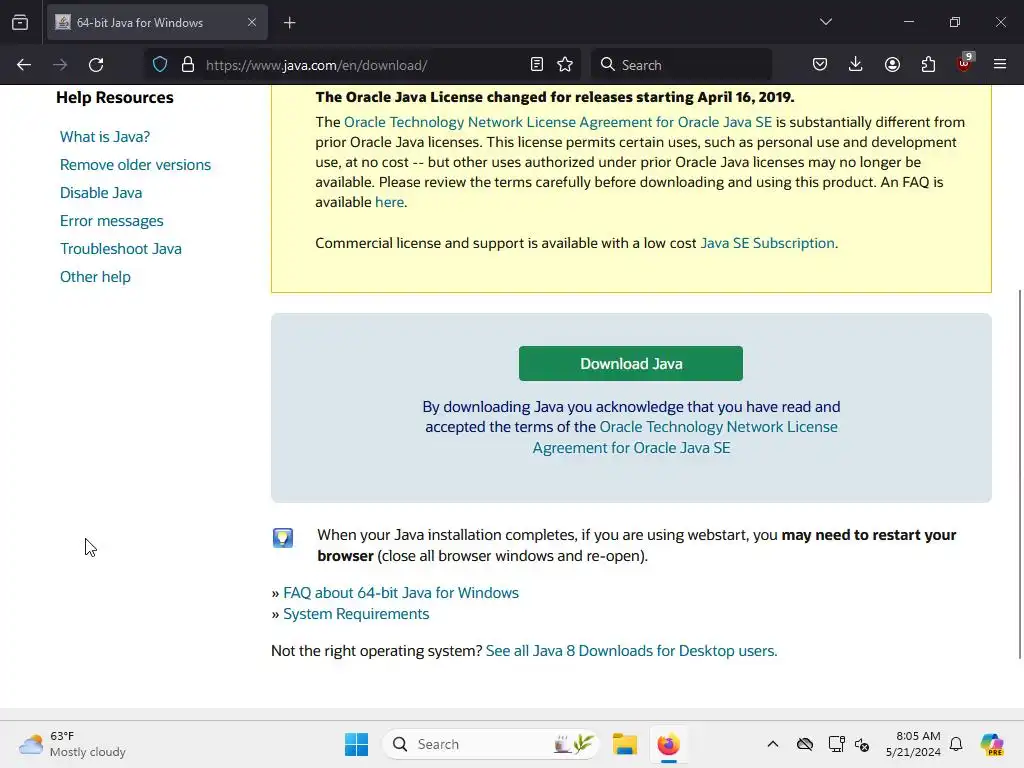View site security padlock info
The height and width of the screenshot is (768, 1024).
(188, 65)
